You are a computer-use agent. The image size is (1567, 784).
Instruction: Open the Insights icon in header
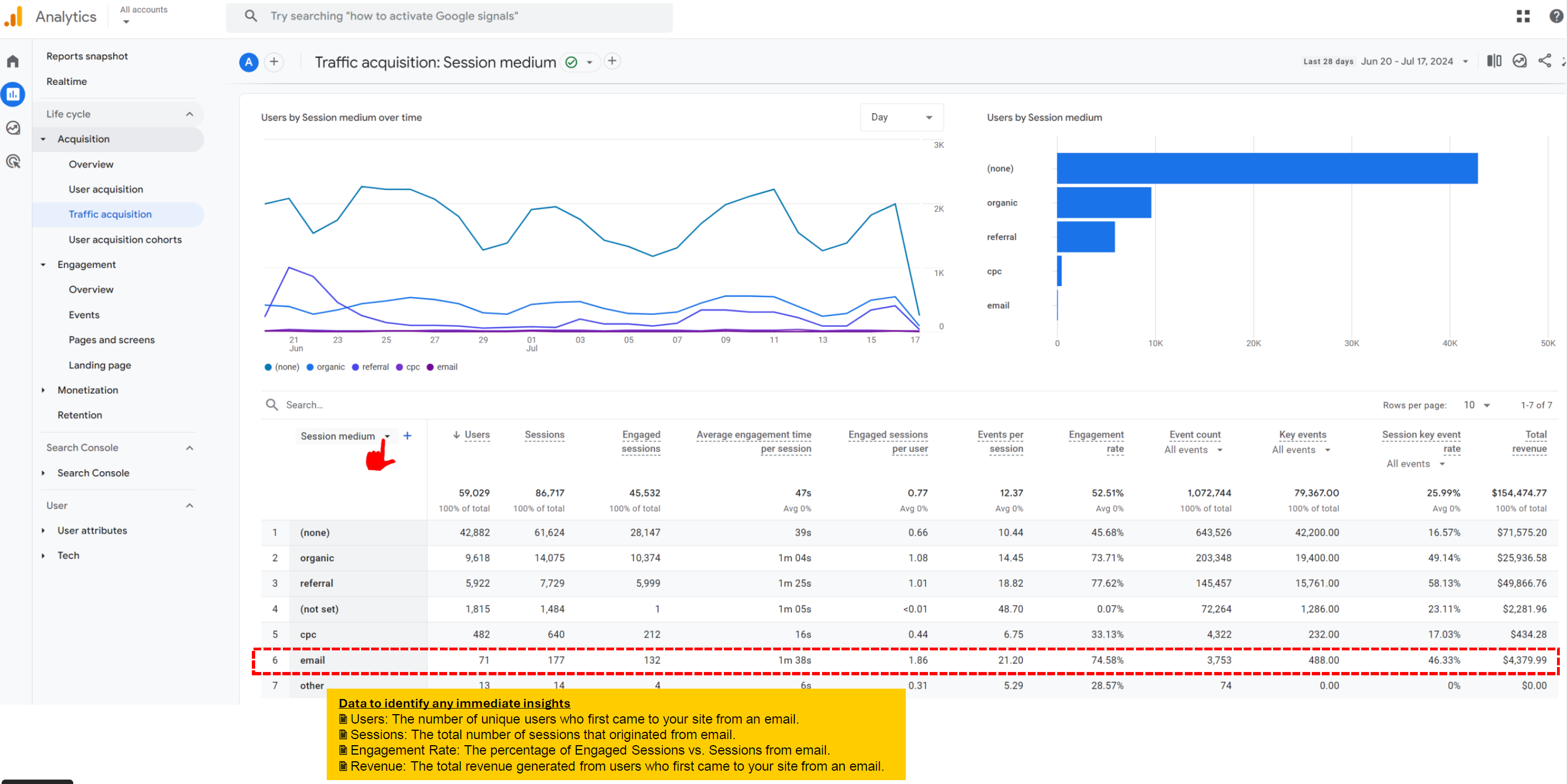click(x=1519, y=61)
